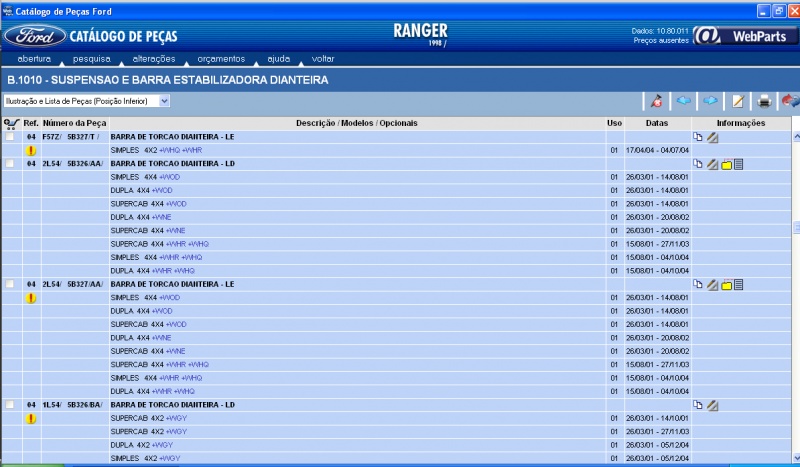Click the Informações column header

coord(741,123)
